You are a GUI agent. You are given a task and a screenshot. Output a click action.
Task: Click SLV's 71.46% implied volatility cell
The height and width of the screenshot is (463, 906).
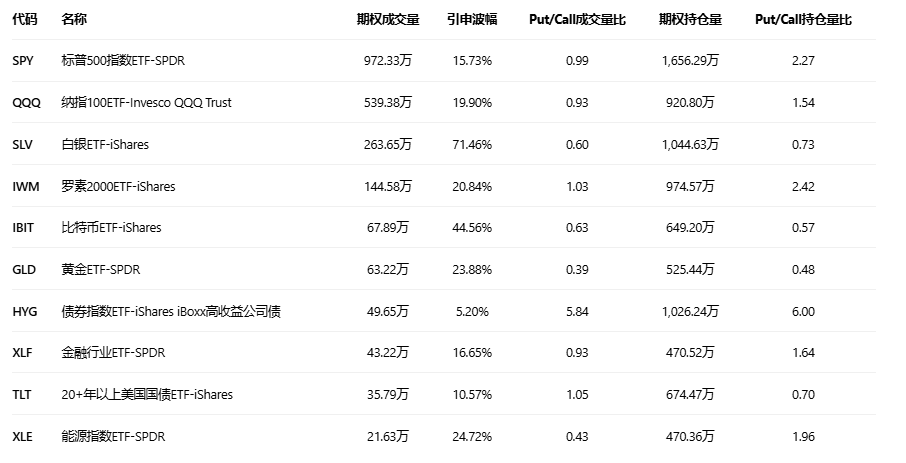point(472,144)
